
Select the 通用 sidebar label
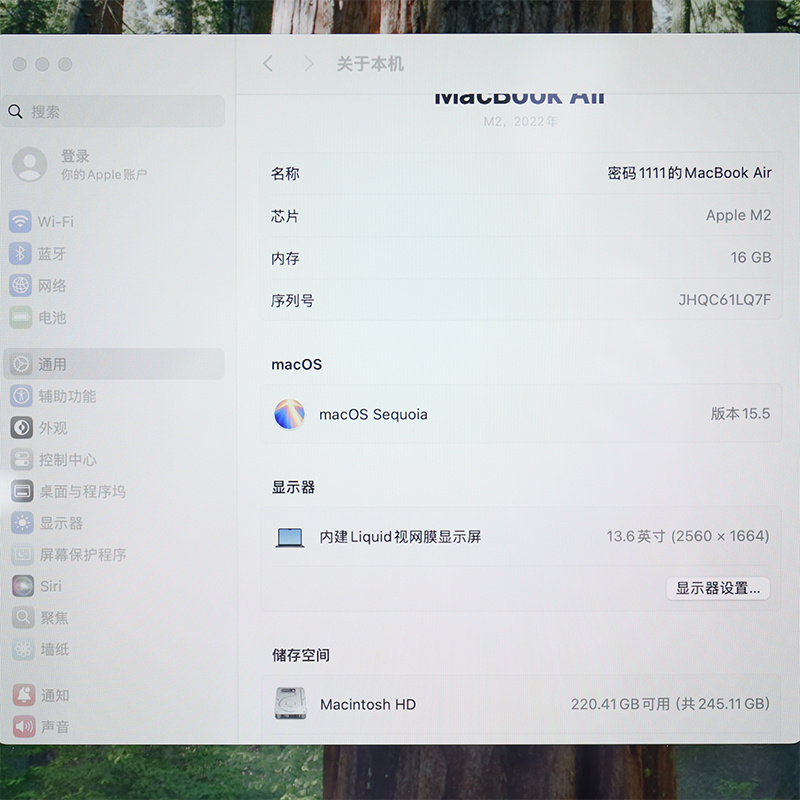click(x=52, y=364)
